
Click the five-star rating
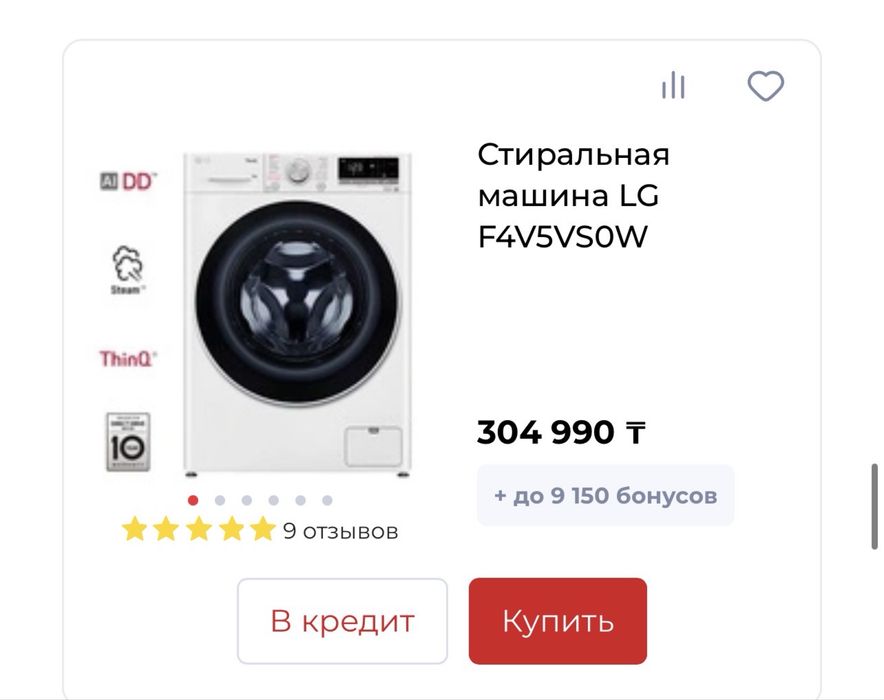[198, 530]
